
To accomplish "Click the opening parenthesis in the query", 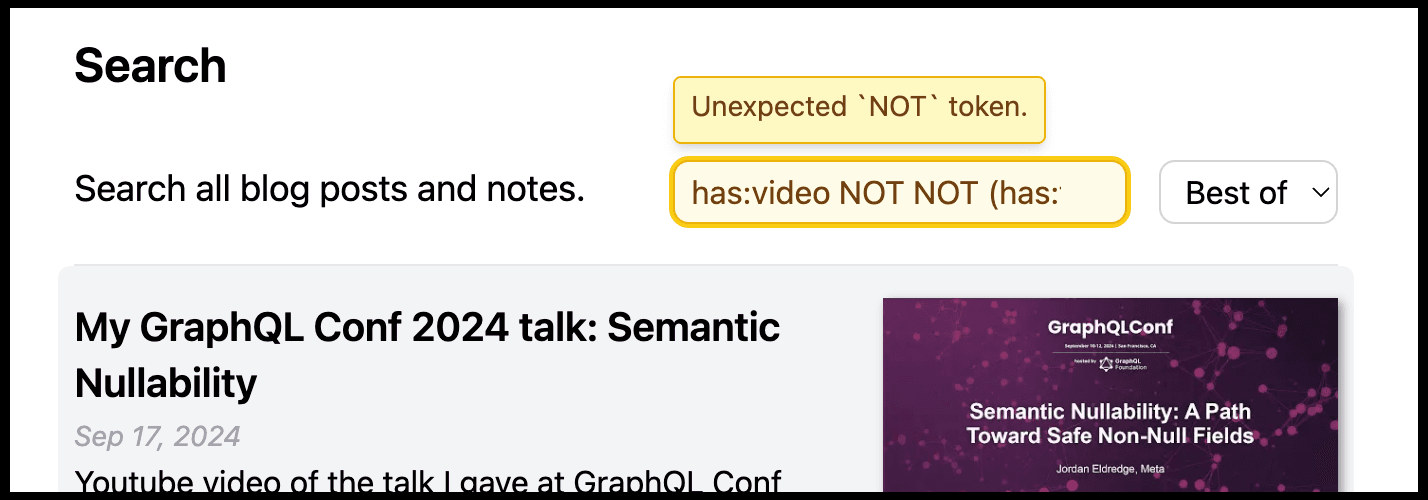I will pos(995,192).
